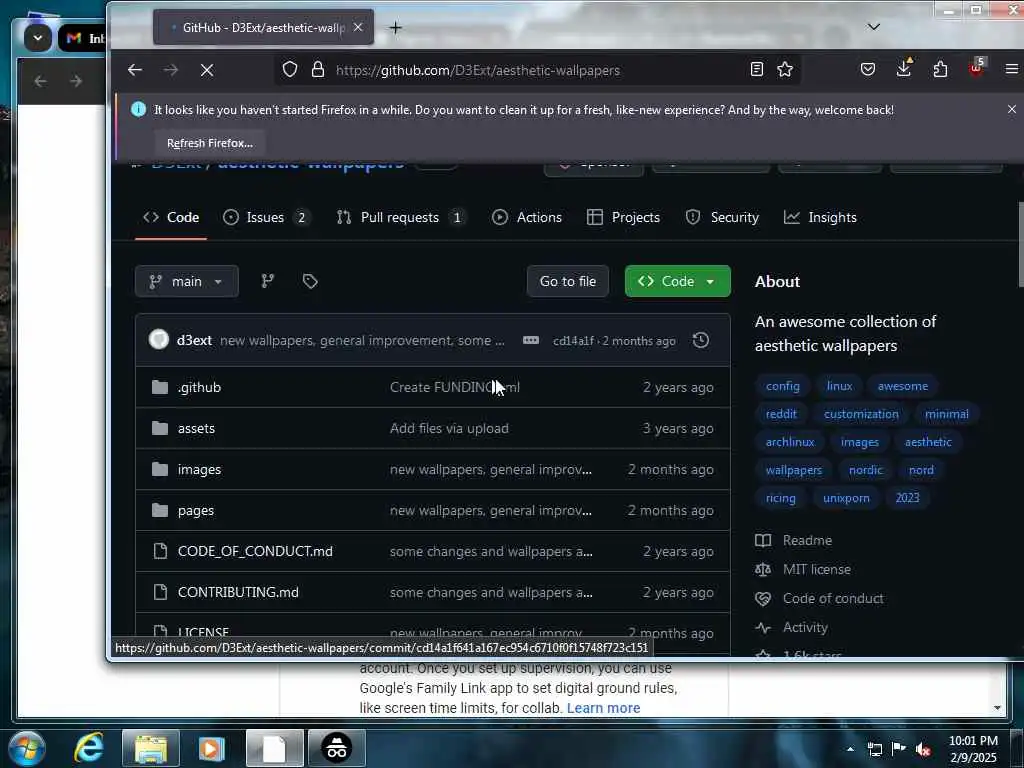The width and height of the screenshot is (1024, 768).
Task: Open the Actions tab
Action: (x=526, y=217)
